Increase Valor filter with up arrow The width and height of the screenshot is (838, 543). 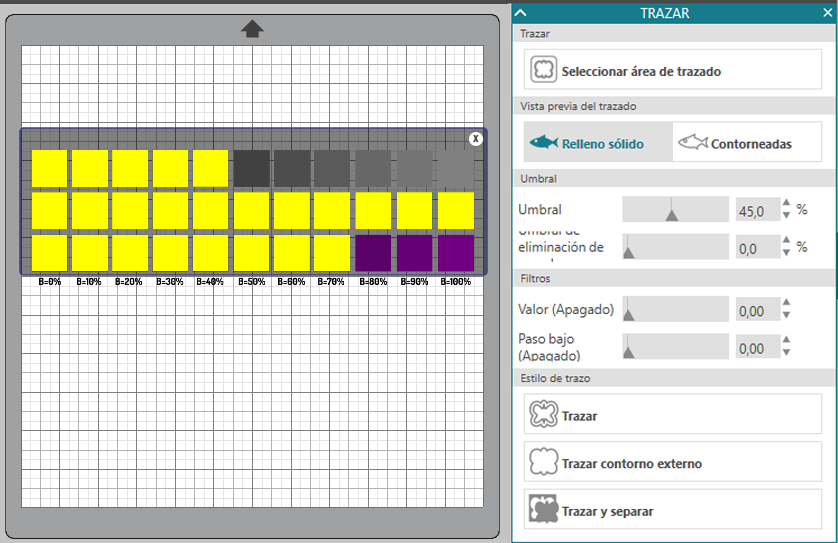(786, 302)
